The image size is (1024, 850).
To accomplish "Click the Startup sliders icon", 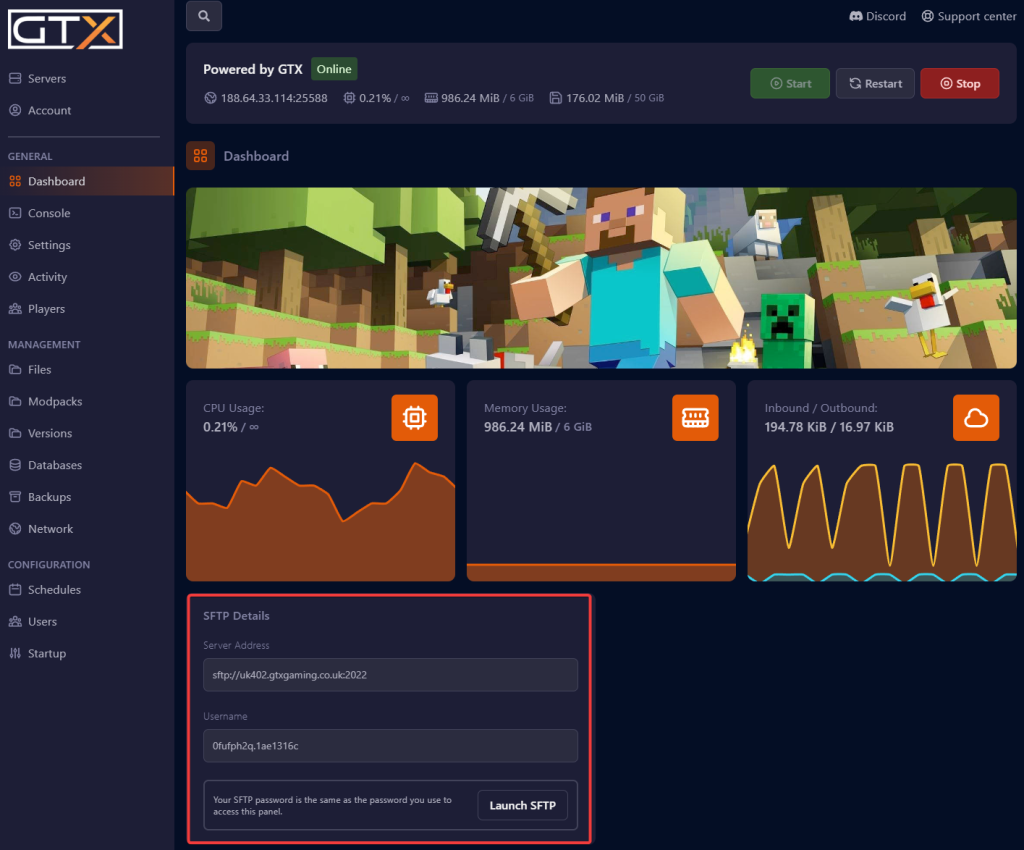I will click(15, 653).
